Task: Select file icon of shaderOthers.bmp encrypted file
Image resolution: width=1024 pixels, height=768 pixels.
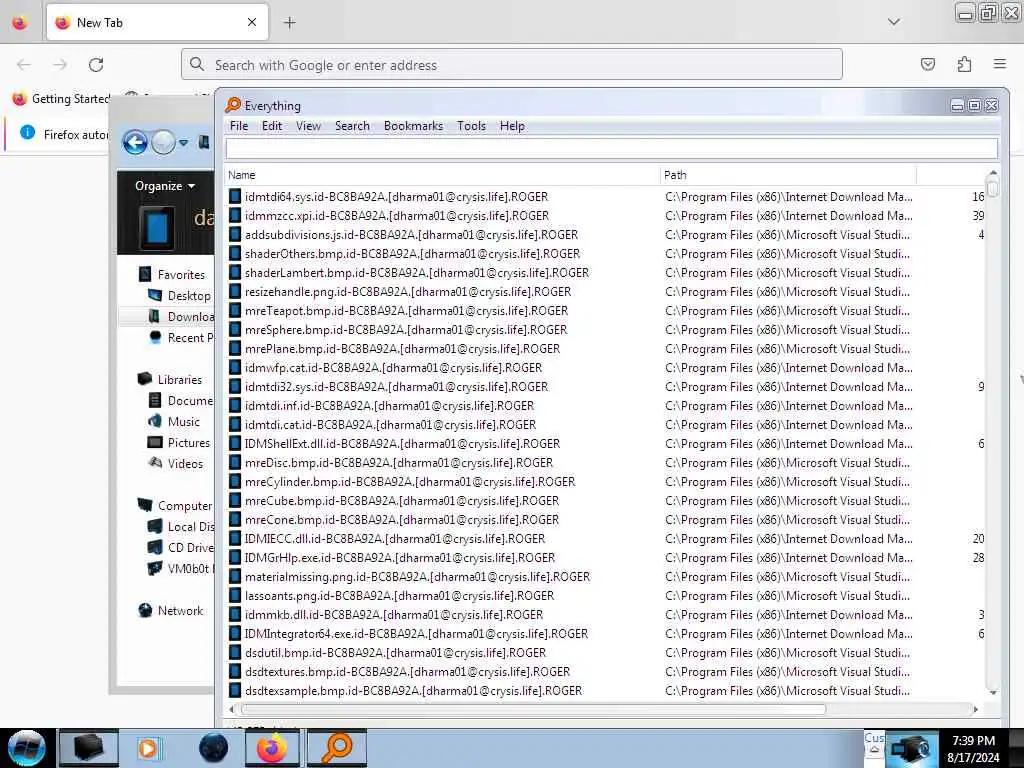Action: [x=234, y=253]
